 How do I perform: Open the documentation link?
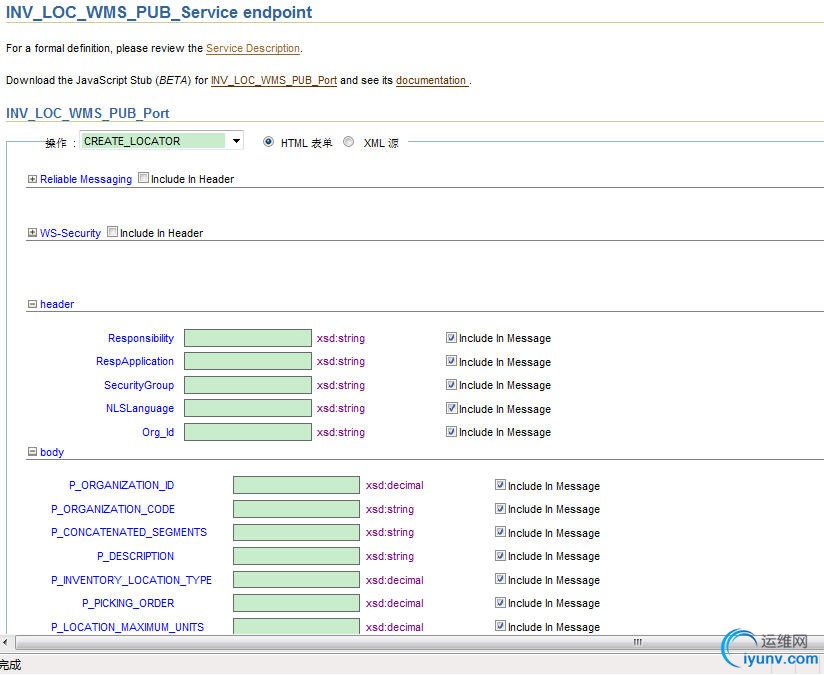coord(431,80)
